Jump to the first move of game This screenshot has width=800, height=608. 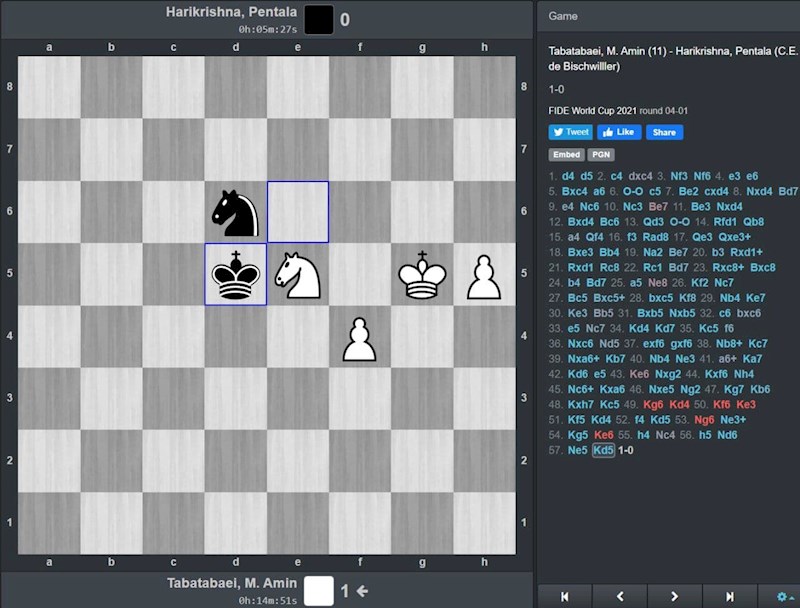(564, 596)
